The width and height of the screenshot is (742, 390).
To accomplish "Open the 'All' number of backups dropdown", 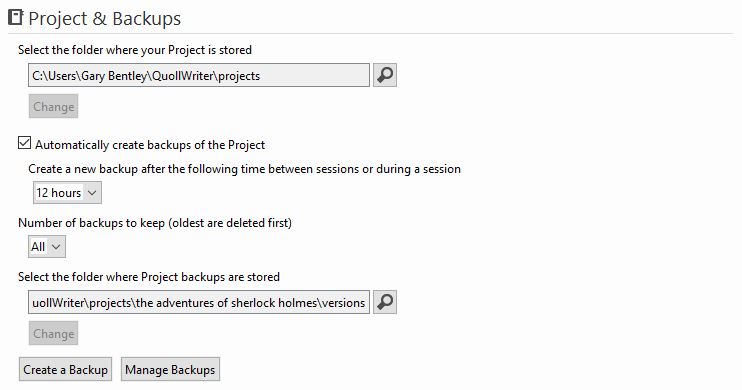I will [x=46, y=247].
